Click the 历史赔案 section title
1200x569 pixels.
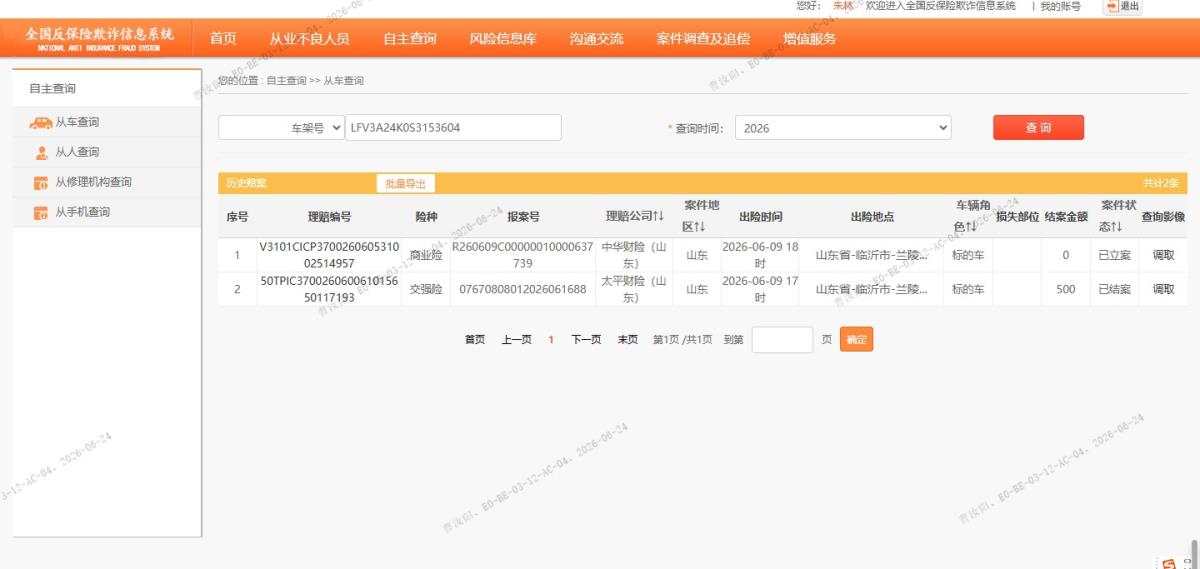(x=246, y=184)
